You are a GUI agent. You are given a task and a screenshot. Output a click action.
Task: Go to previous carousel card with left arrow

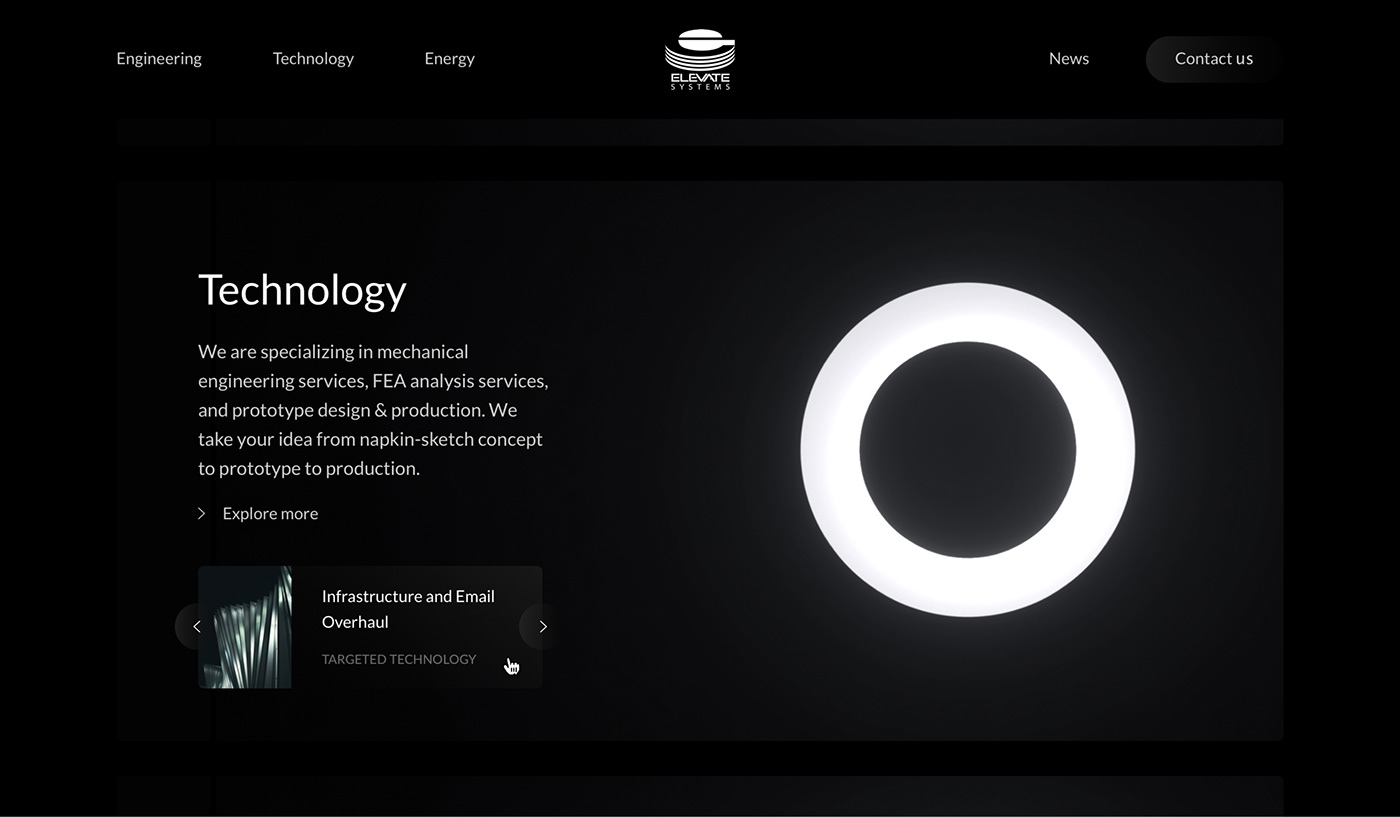[x=196, y=627]
